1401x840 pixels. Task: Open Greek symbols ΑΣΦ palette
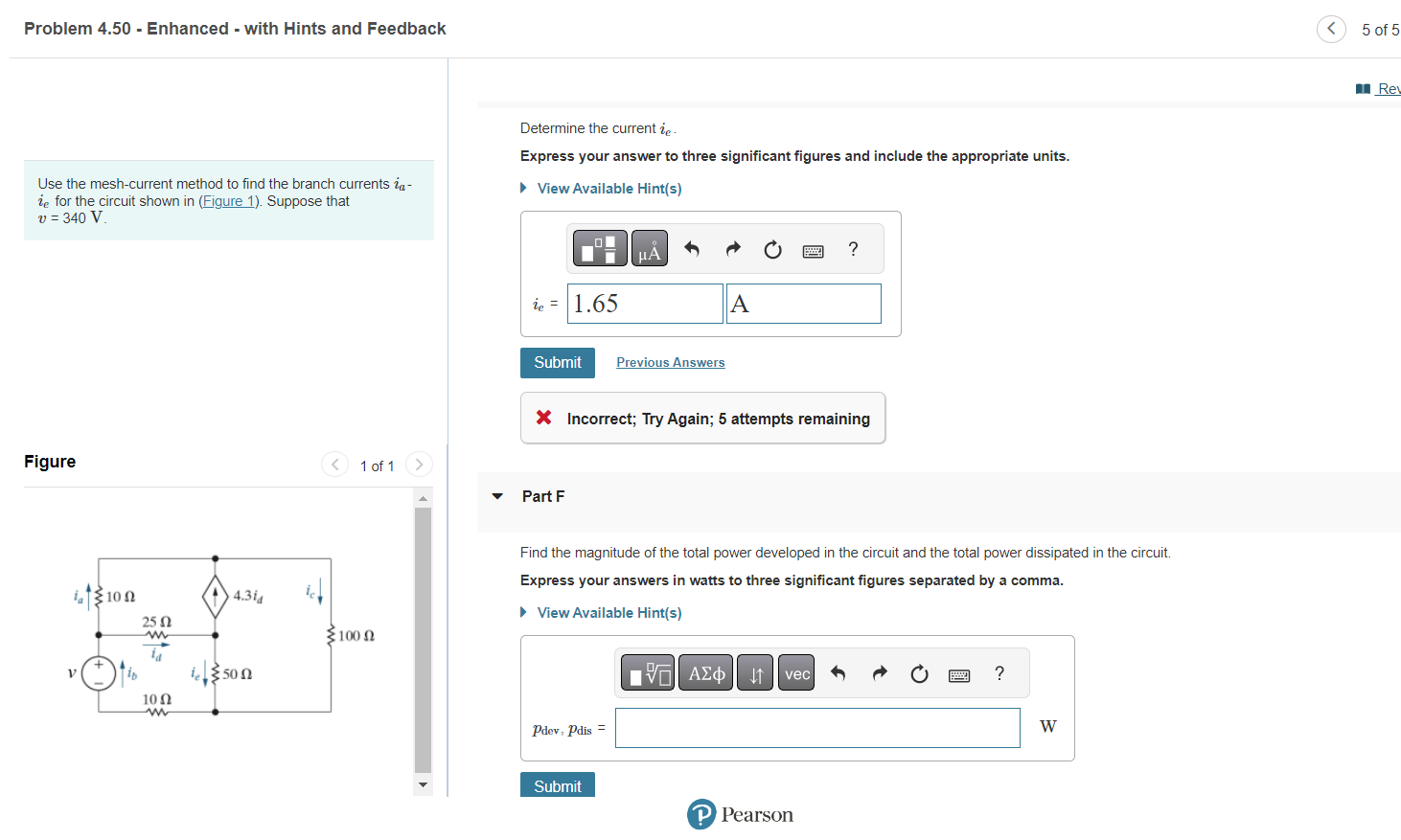click(706, 672)
